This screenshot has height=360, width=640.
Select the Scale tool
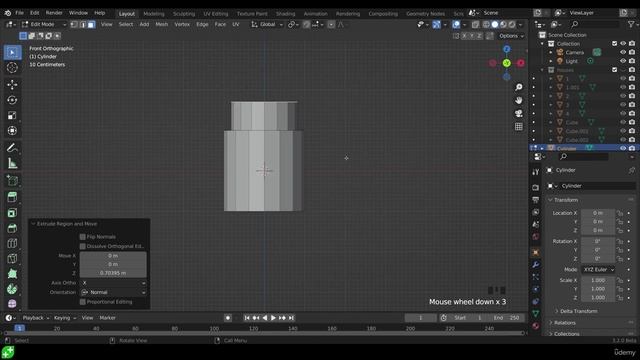point(12,116)
